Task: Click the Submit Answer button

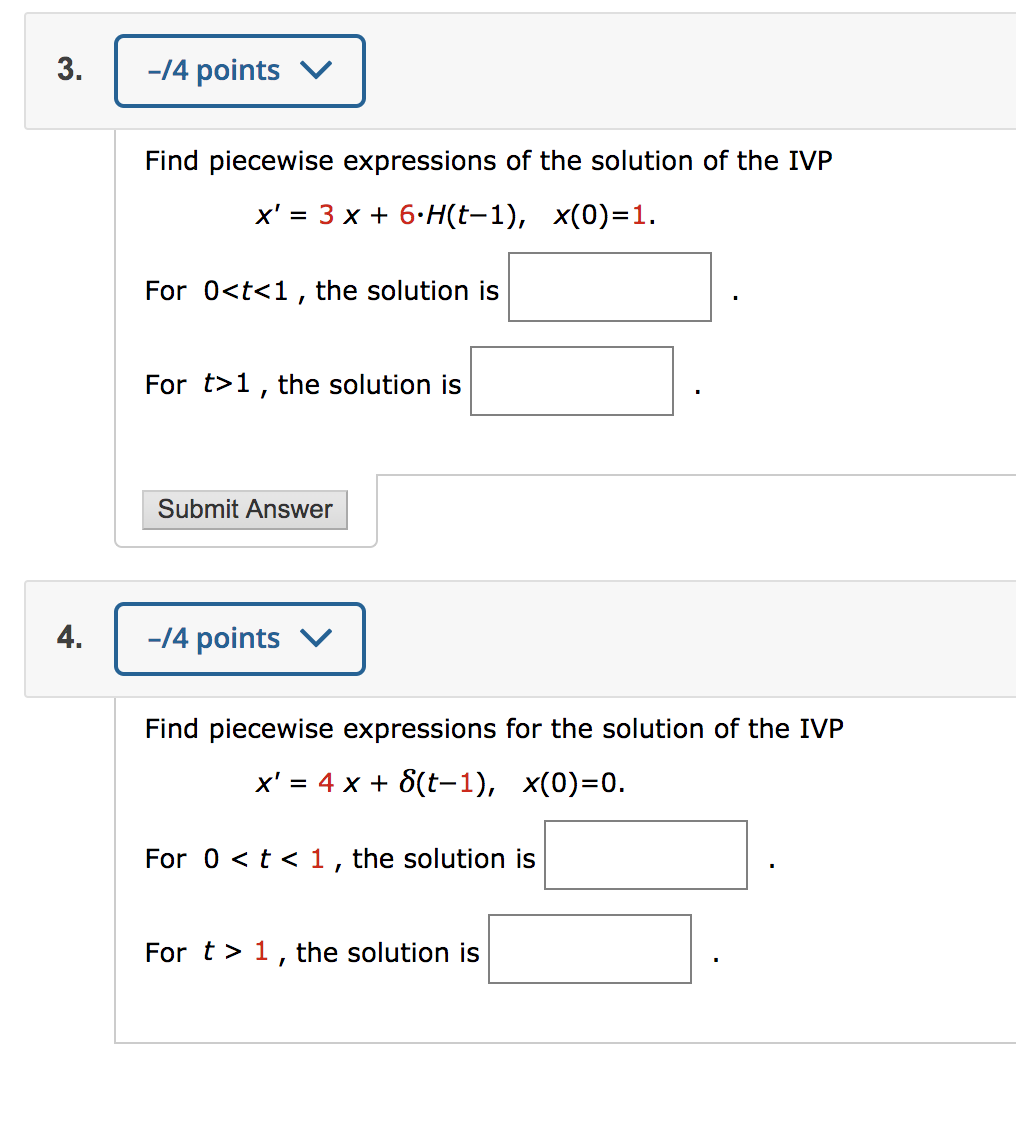Action: [x=245, y=510]
